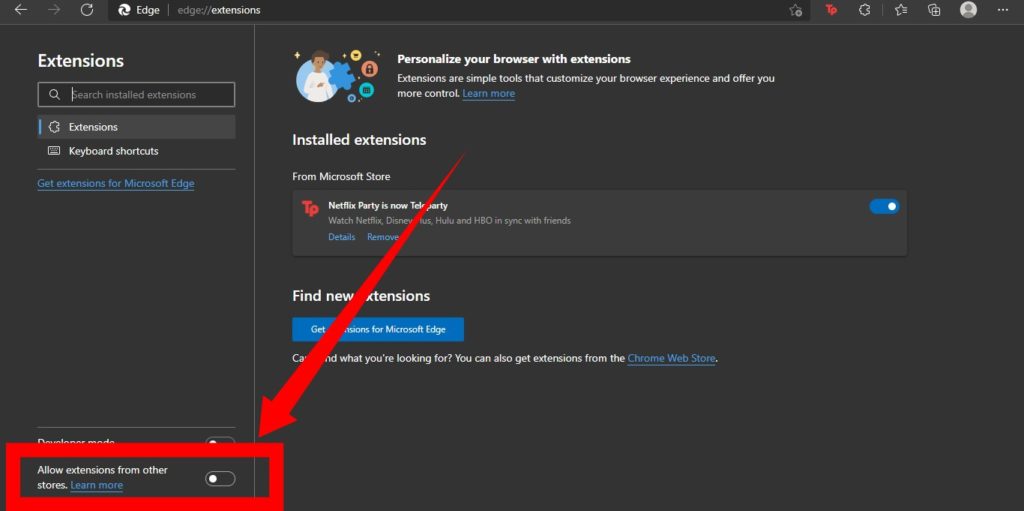Open the Extensions puzzle icon in the toolbar
1024x511 pixels.
[865, 10]
